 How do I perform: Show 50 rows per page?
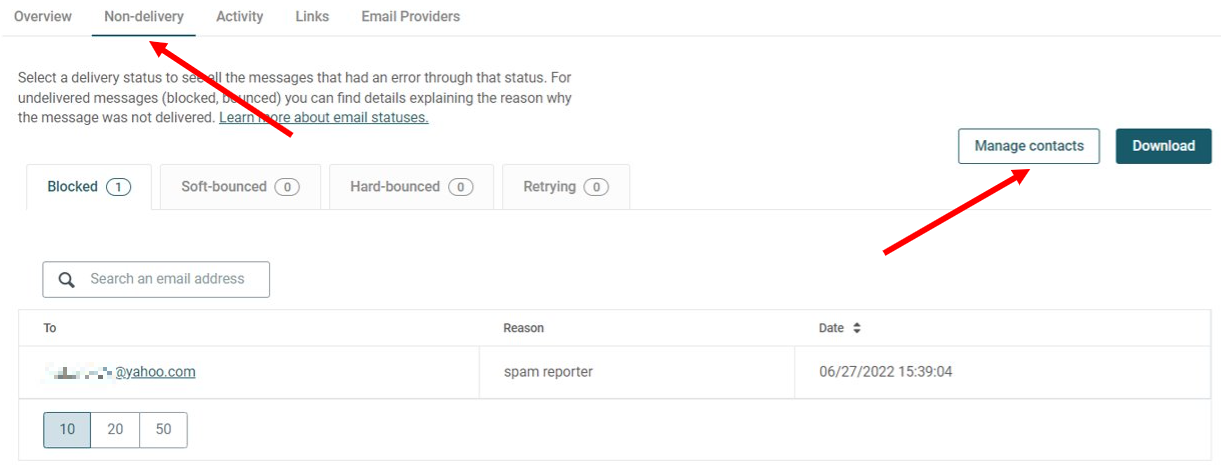click(163, 429)
